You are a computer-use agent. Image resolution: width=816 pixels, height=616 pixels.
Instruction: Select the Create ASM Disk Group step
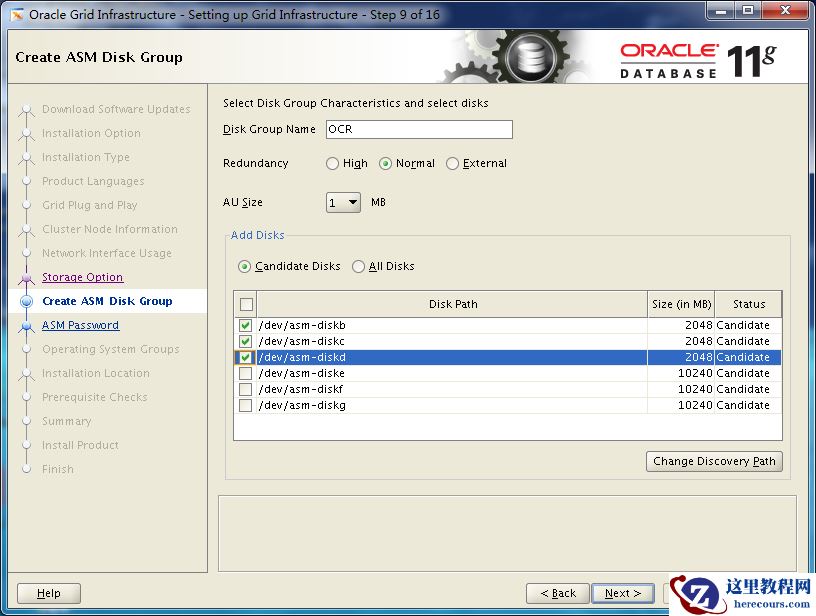point(107,301)
